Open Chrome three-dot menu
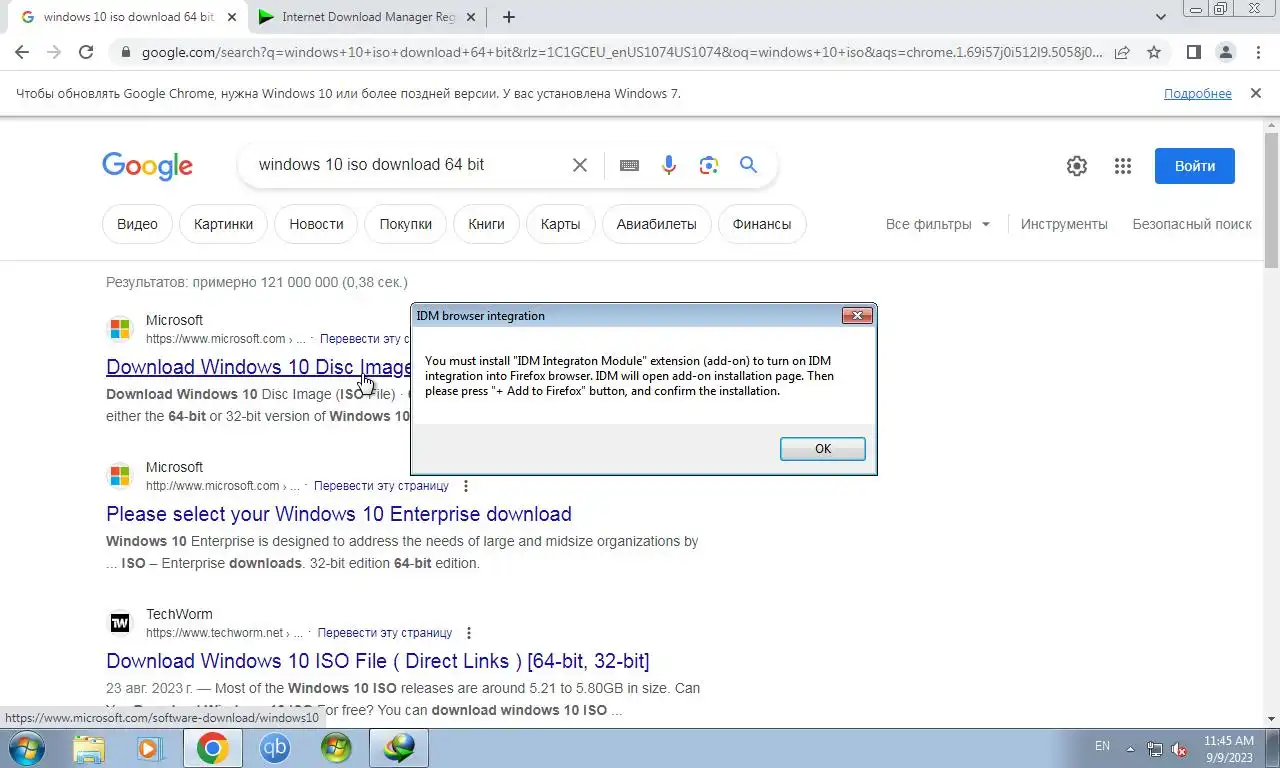 pos(1258,52)
